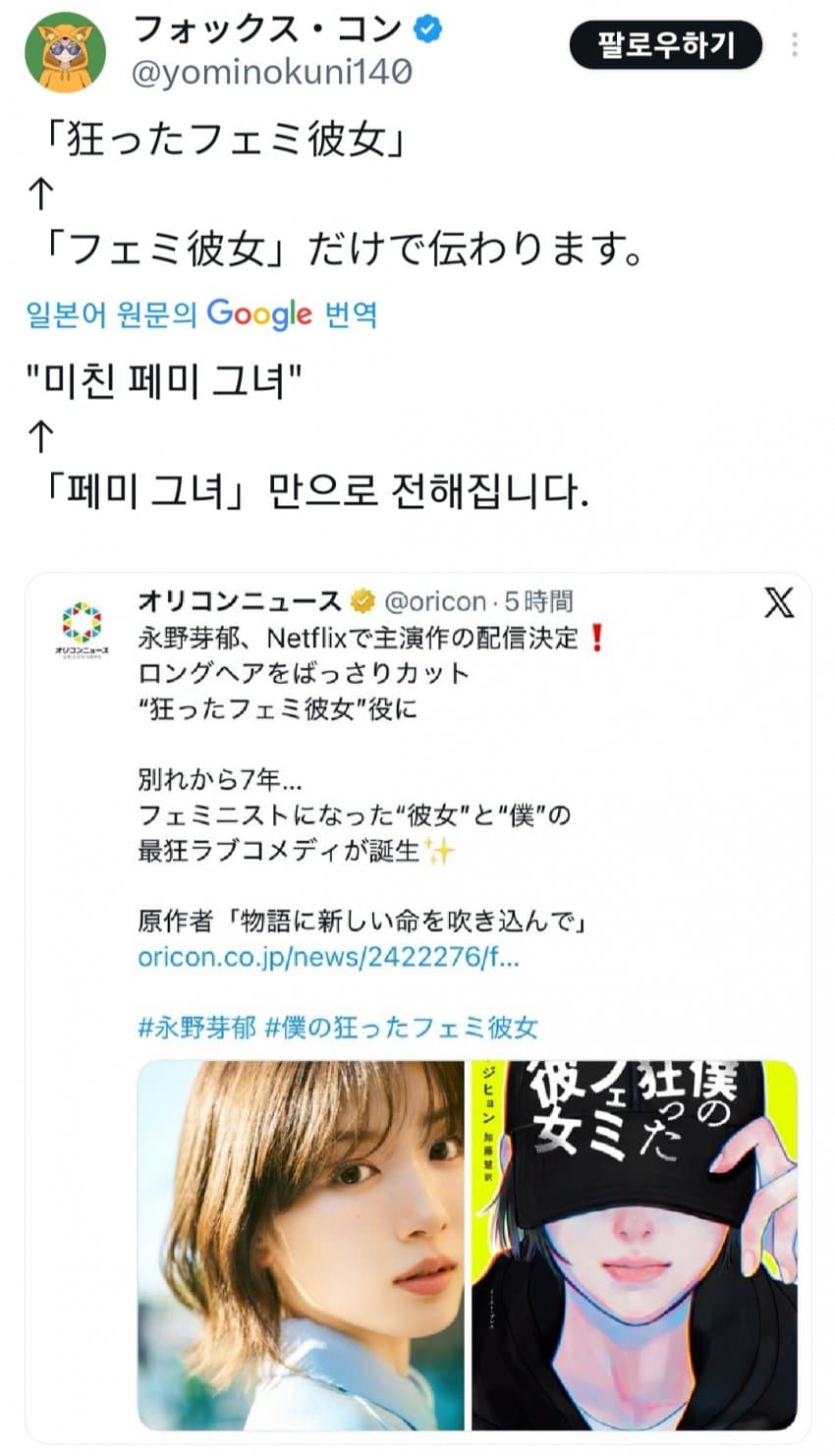Tap the #永野芽郁 hashtag
This screenshot has width=835, height=1456.
196,1029
